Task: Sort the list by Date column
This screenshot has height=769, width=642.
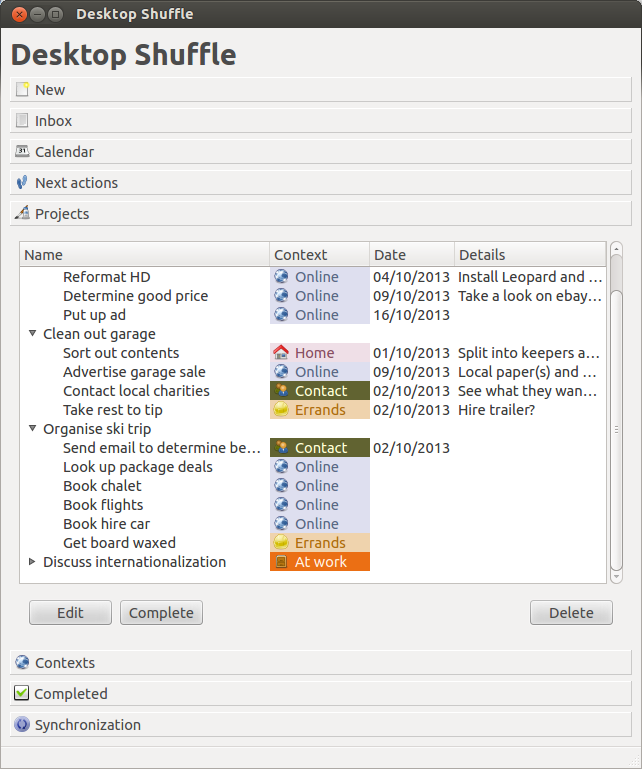Action: 411,255
